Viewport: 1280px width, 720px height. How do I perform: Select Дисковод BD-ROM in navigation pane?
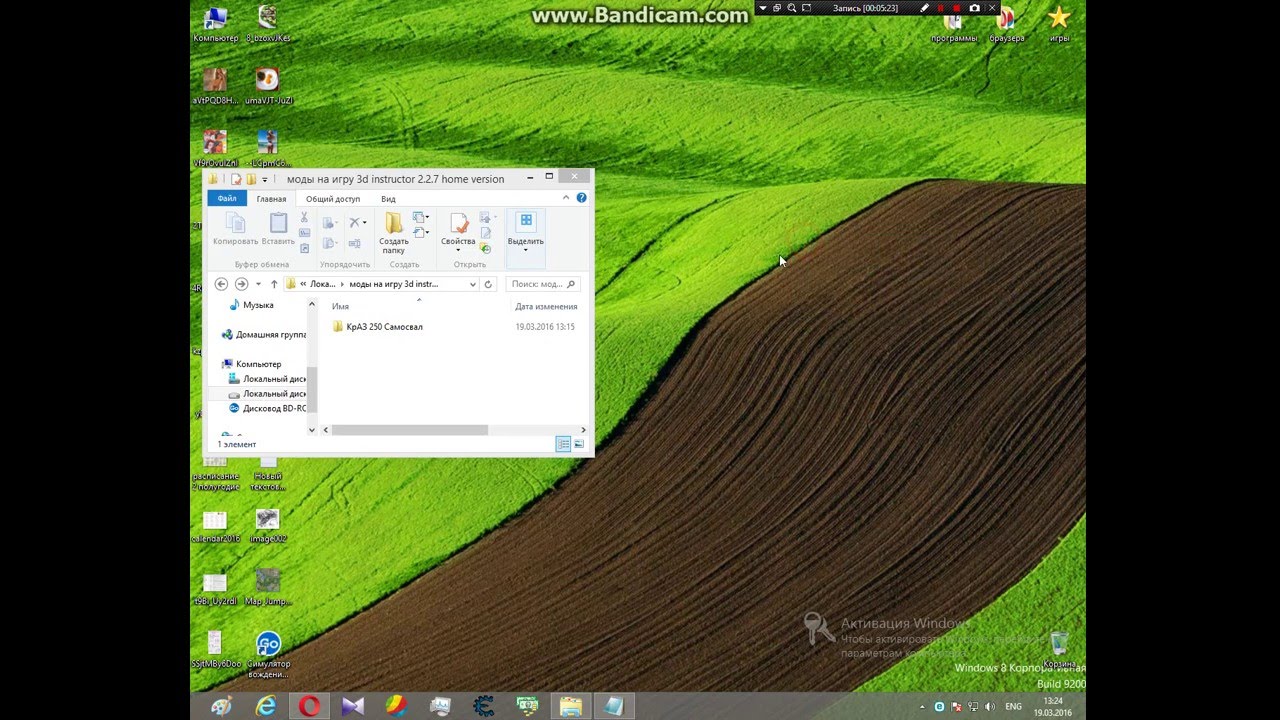(267, 408)
